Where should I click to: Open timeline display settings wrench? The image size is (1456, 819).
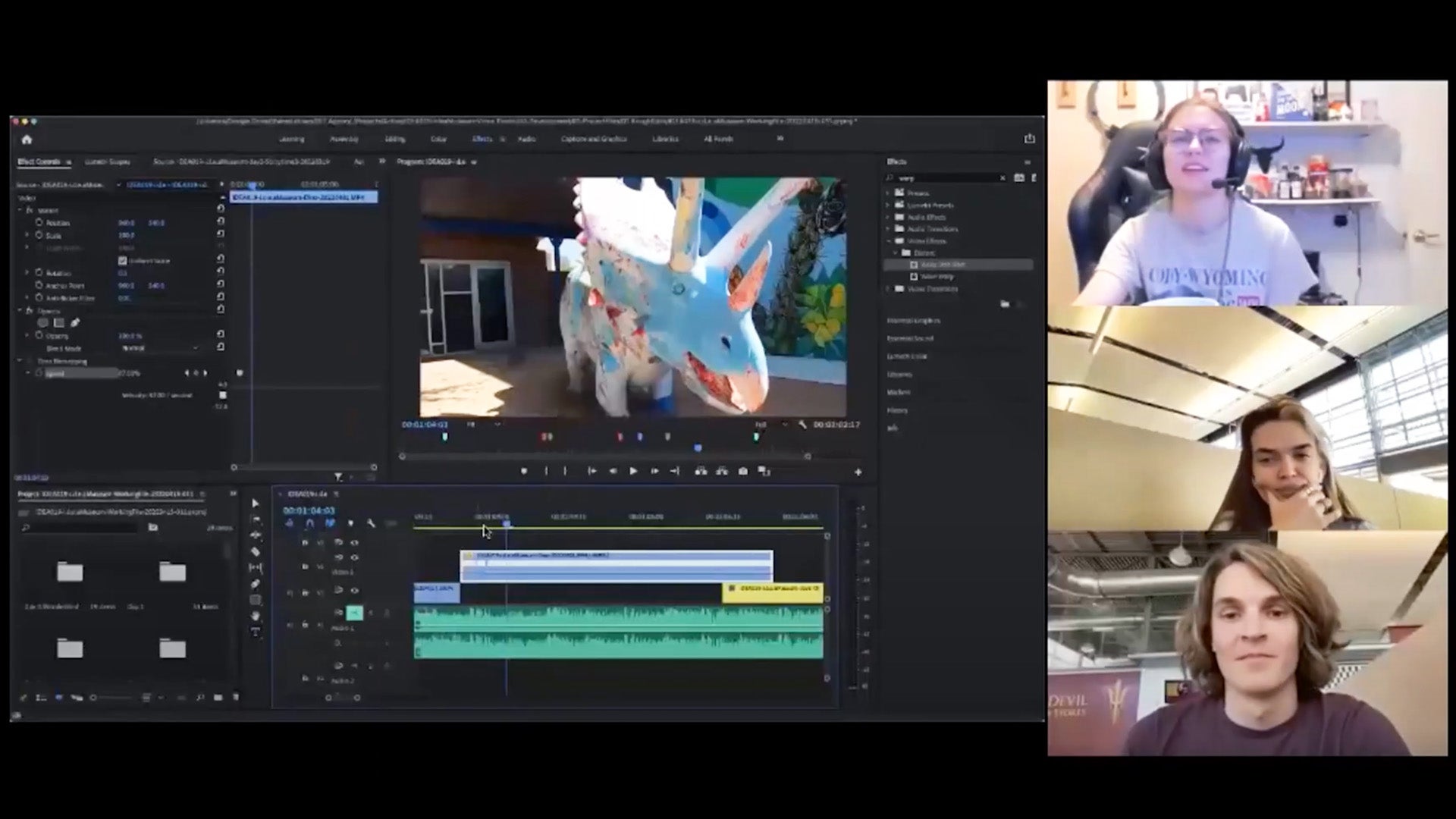(x=371, y=523)
